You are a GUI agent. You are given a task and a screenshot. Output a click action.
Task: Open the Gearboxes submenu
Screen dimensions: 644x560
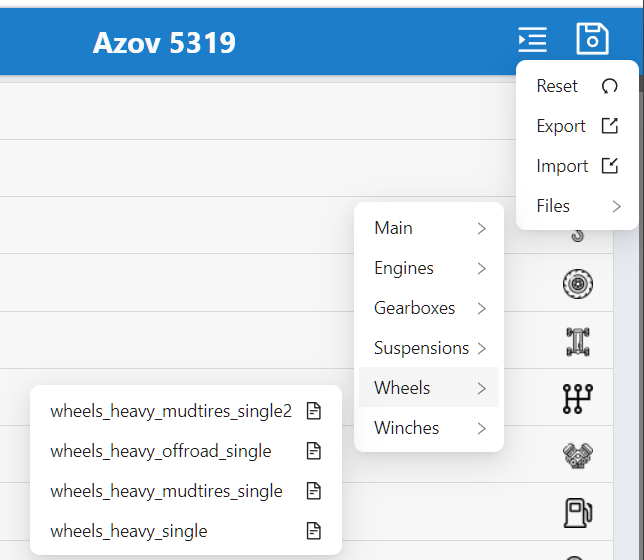click(429, 308)
